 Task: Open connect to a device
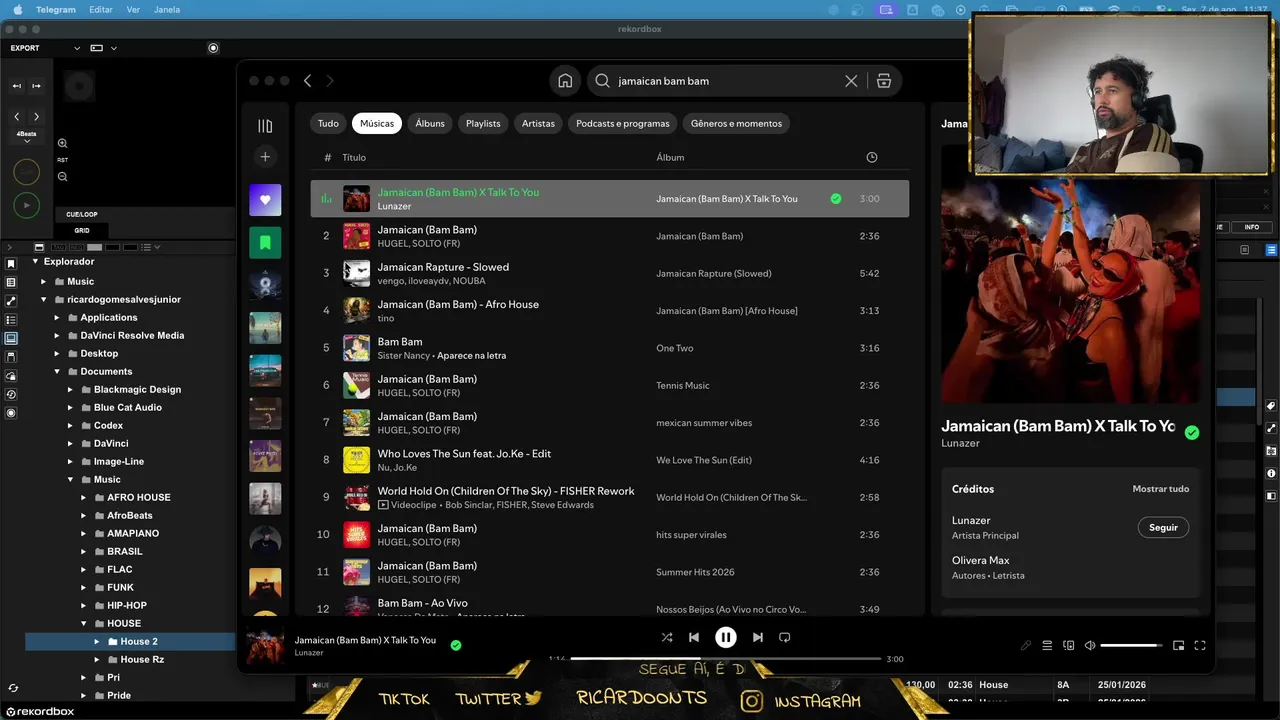(1068, 646)
